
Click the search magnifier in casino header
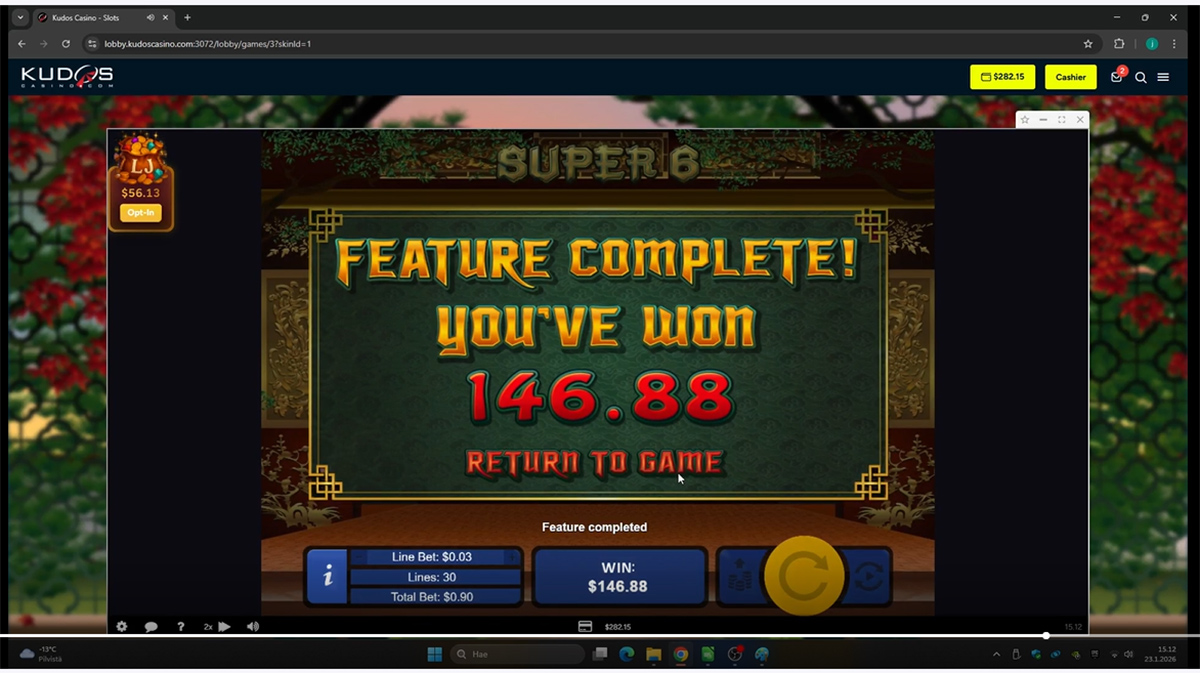1141,77
